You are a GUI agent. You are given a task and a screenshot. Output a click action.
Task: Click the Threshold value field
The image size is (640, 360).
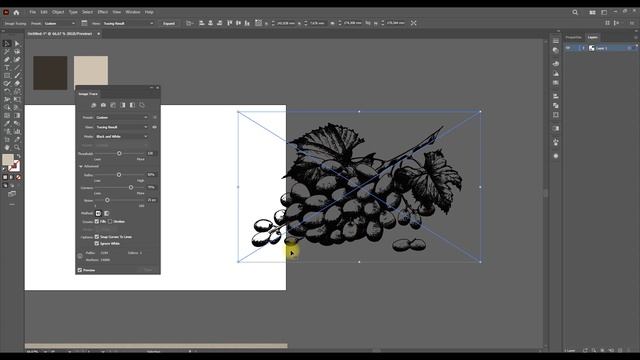tap(151, 153)
